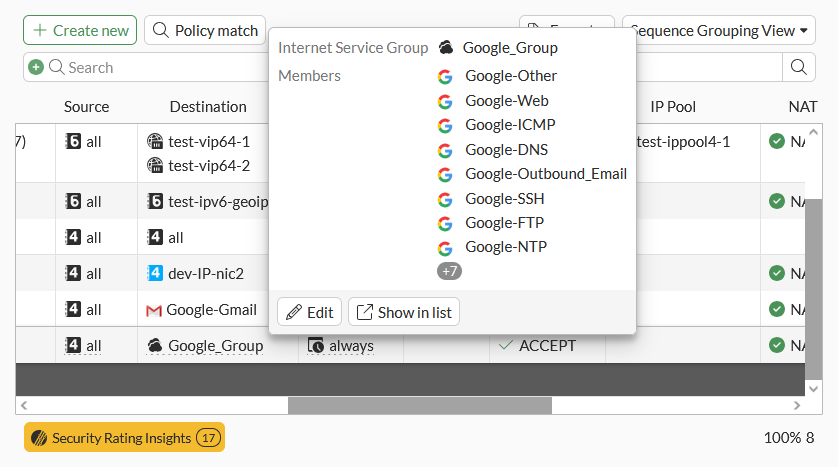Screen dimensions: 838x467
Task: Click the Create new button
Action: [x=81, y=30]
